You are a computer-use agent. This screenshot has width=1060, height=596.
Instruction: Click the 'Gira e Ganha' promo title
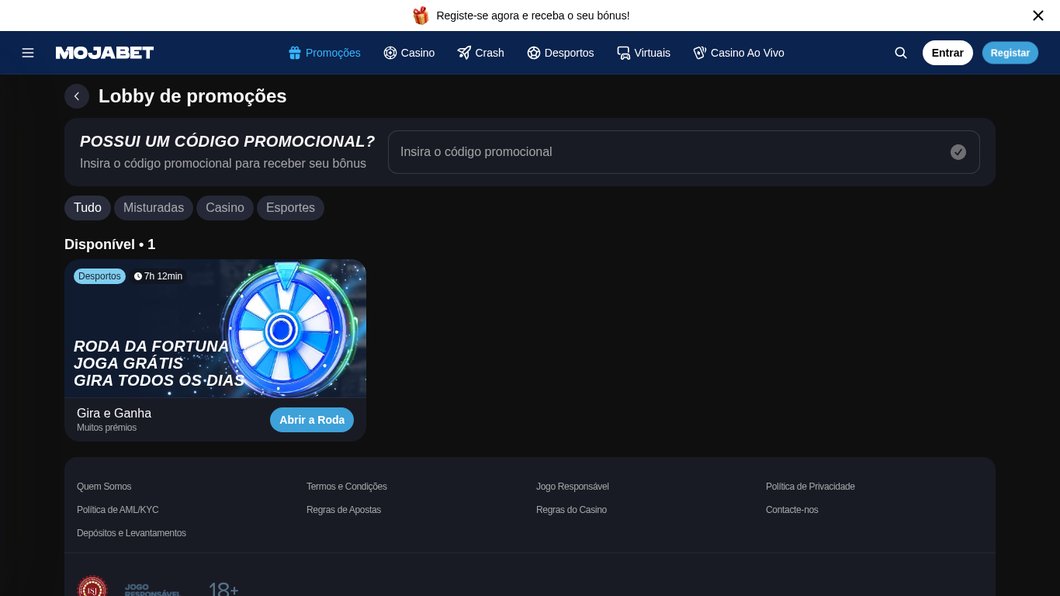point(114,413)
